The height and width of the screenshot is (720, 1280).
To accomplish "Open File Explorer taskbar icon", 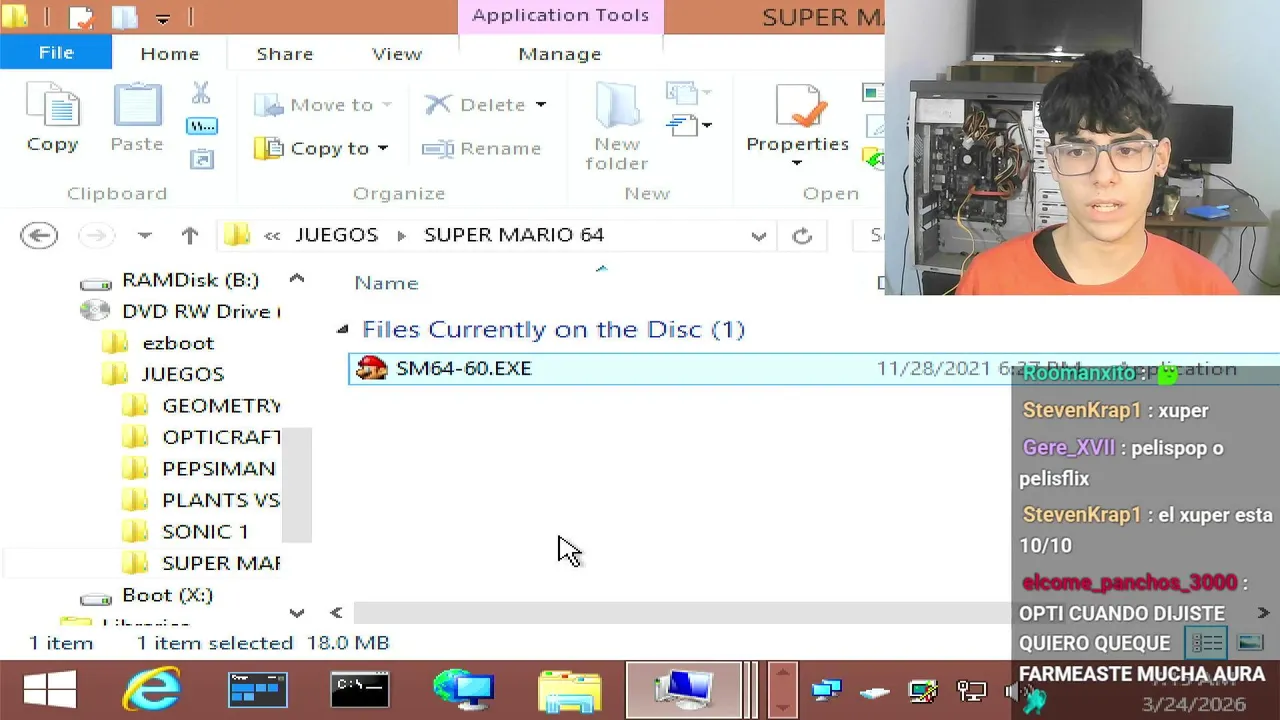I will click(x=570, y=691).
